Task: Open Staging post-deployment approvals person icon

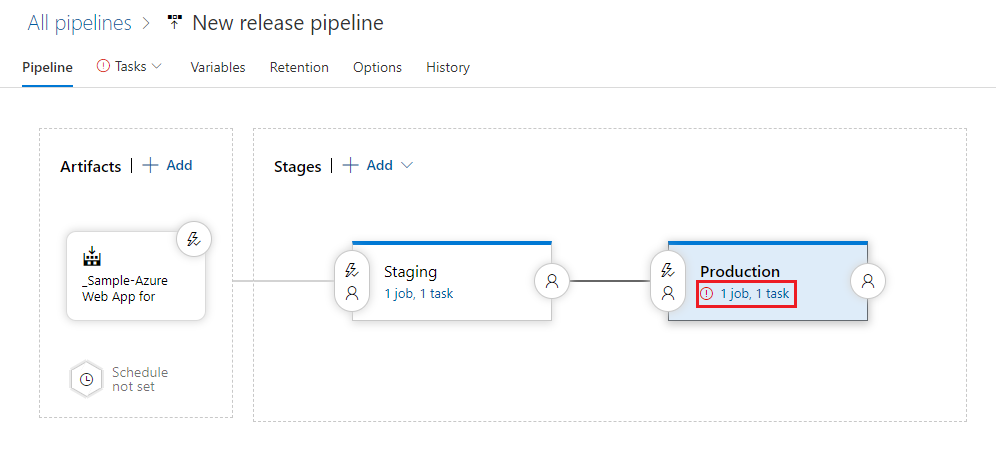Action: coord(551,282)
